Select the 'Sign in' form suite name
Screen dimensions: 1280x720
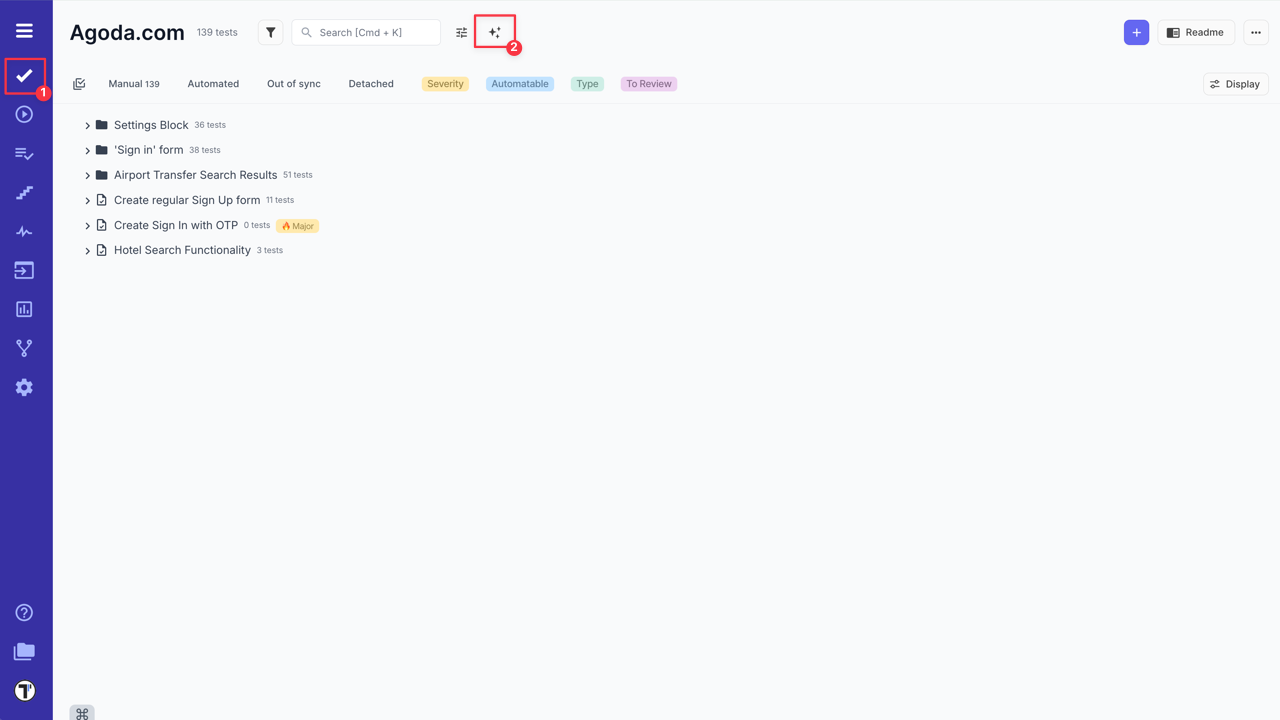149,150
